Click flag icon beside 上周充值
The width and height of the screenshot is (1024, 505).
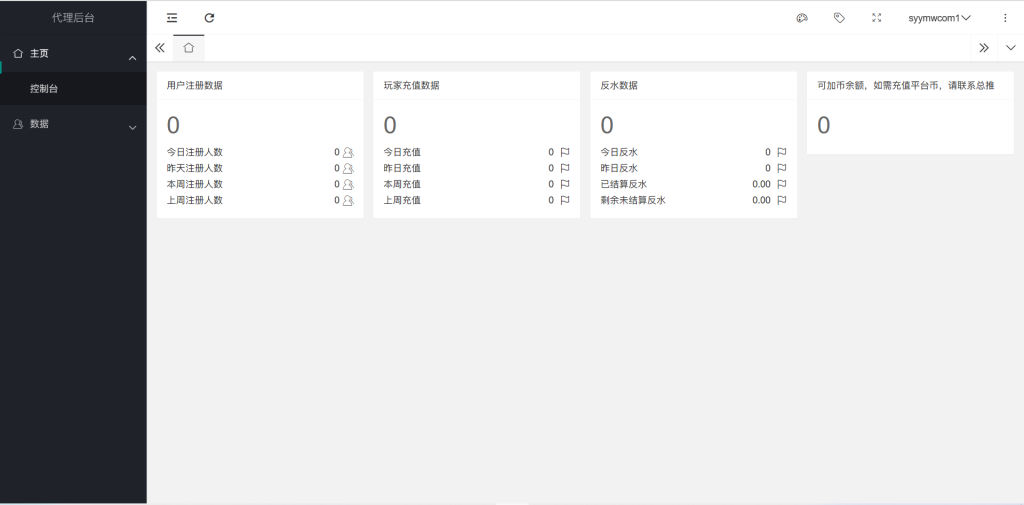(565, 201)
